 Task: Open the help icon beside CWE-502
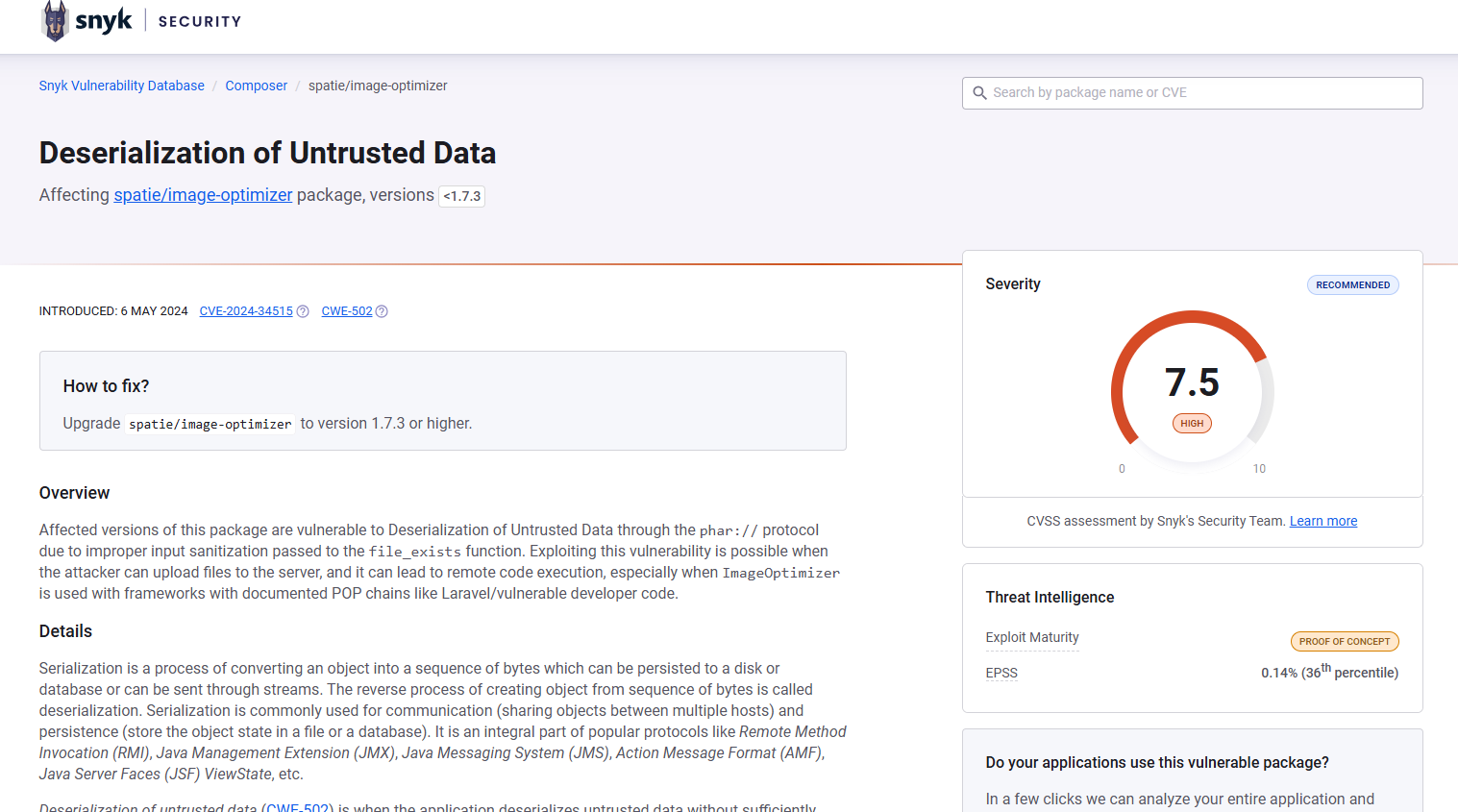(382, 311)
